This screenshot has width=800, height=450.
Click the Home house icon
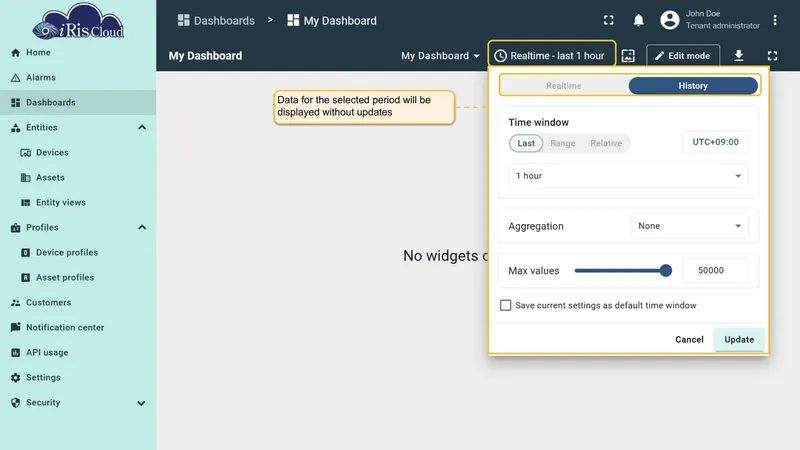tap(16, 53)
